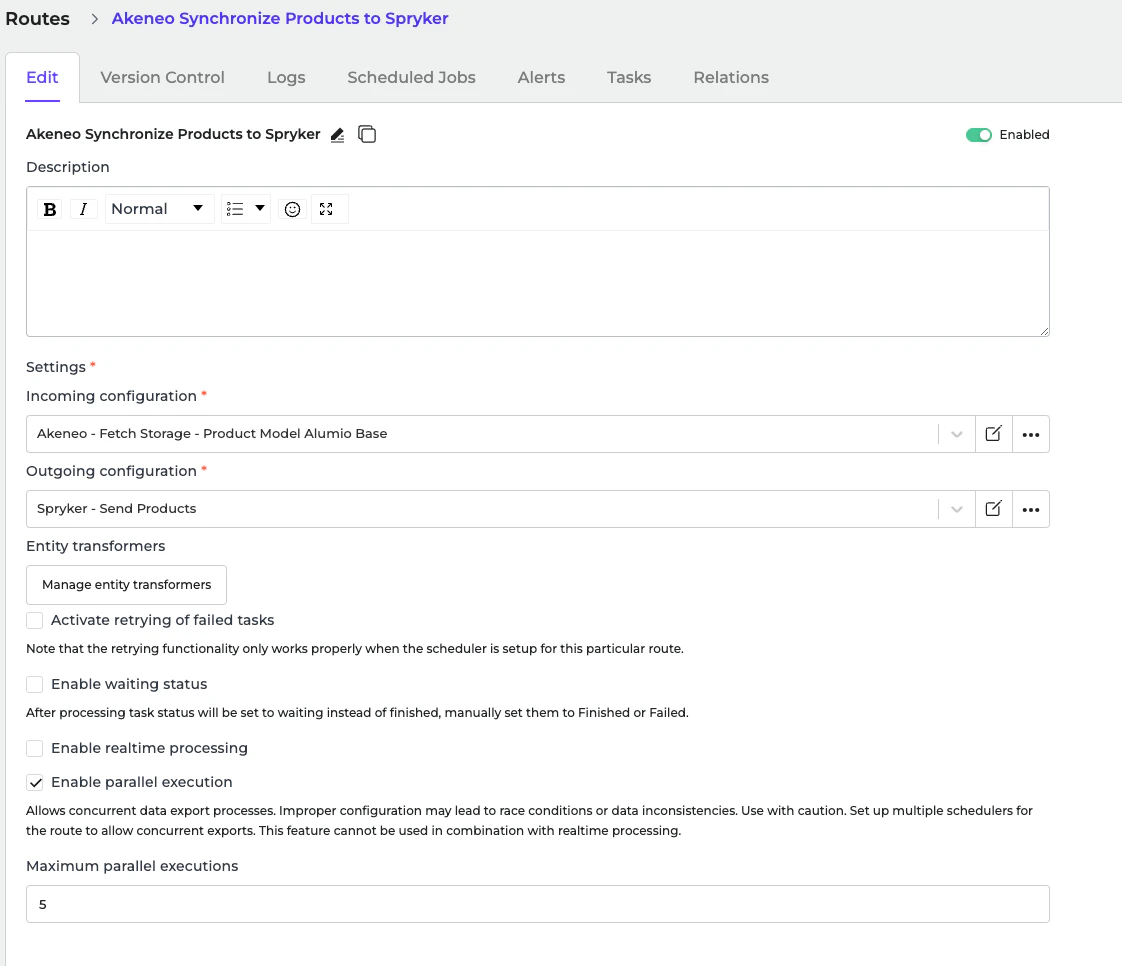Toggle the Enabled switch off
This screenshot has width=1122, height=966.
tap(978, 135)
